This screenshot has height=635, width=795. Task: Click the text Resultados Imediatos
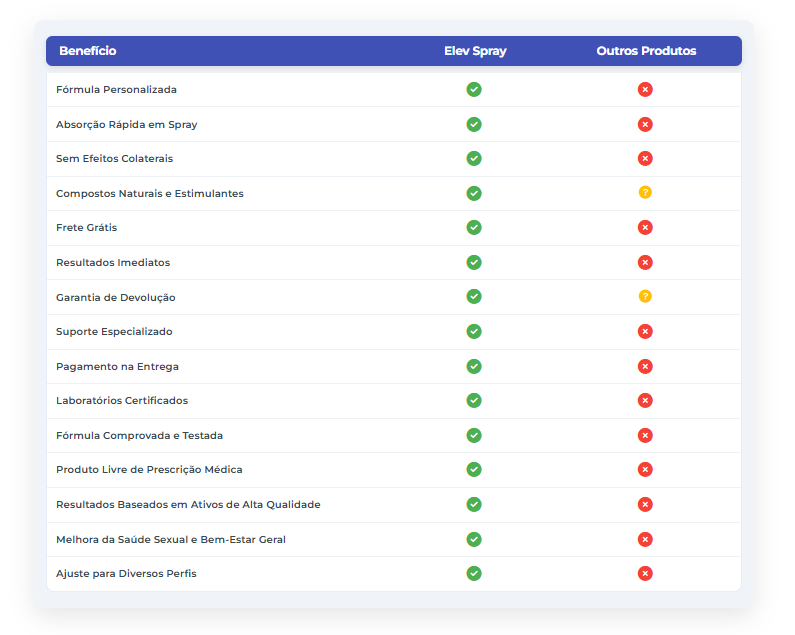coord(113,263)
